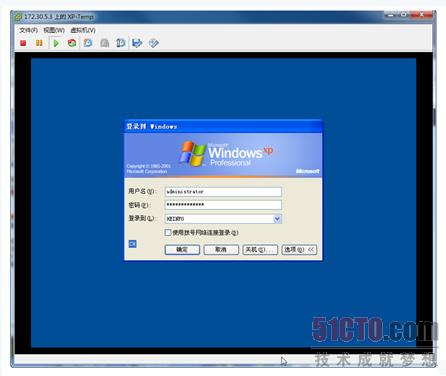Click the 用户名 username input field
This screenshot has width=446, height=376.
223,192
